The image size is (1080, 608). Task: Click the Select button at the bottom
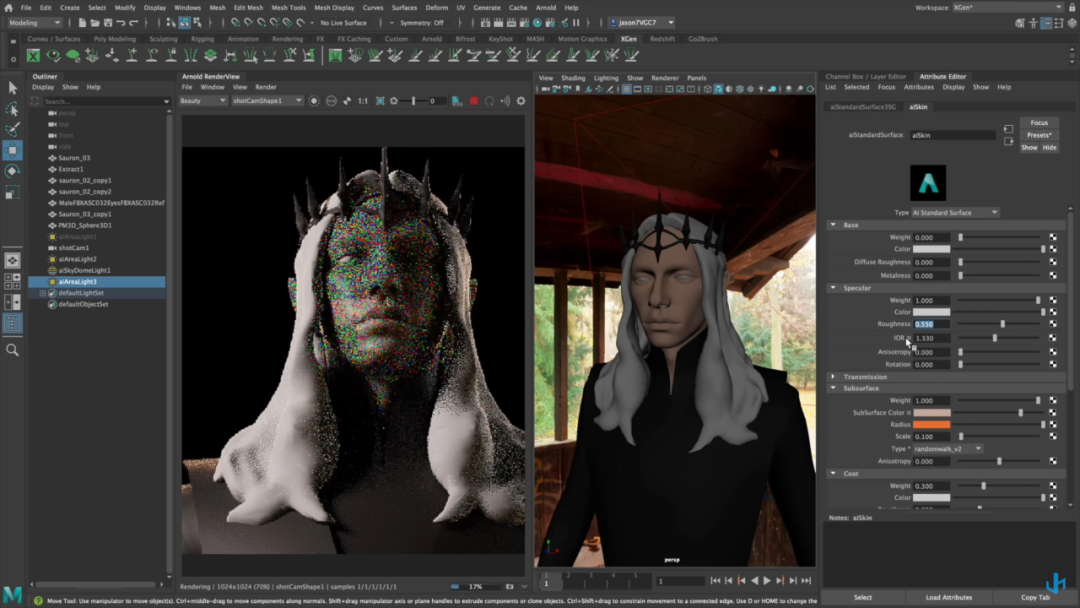click(x=863, y=598)
